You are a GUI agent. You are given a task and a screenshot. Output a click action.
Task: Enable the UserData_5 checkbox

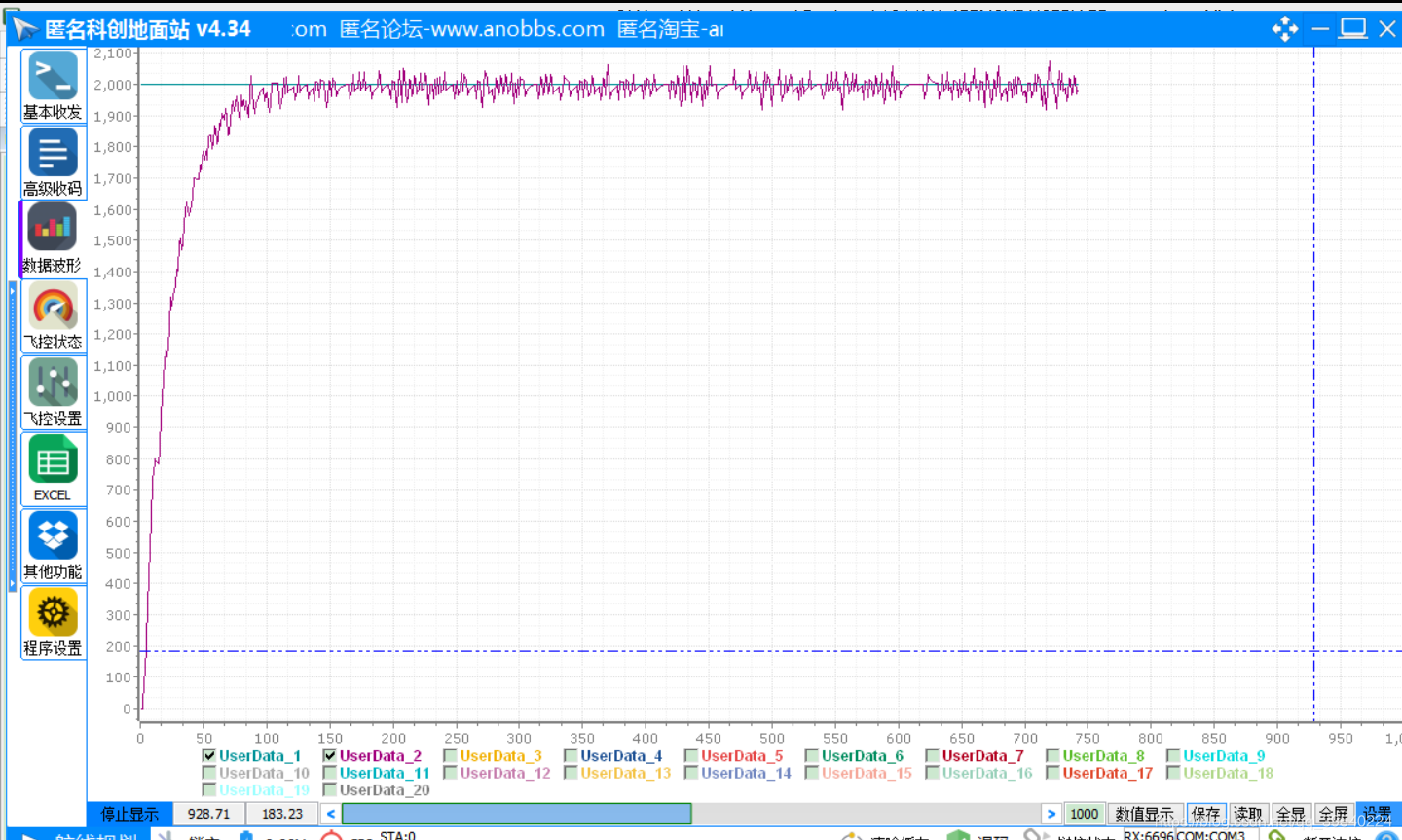691,755
